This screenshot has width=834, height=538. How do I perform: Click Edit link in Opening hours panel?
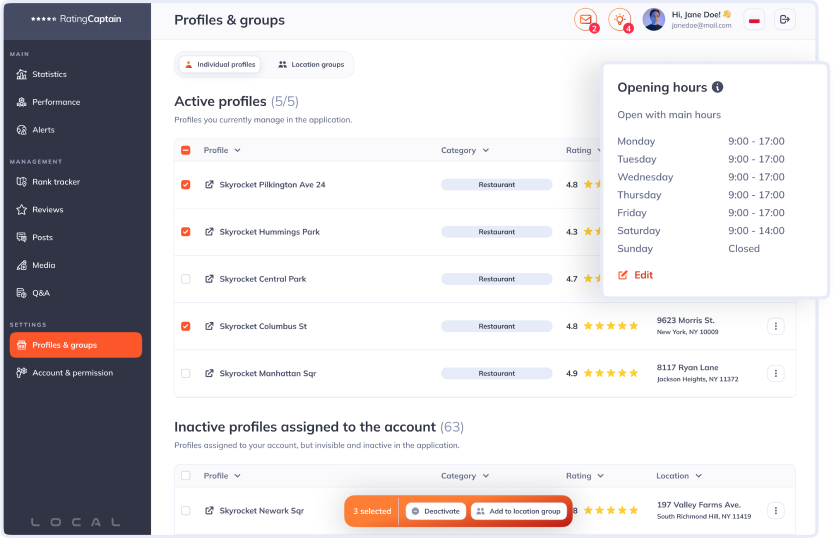coord(636,275)
